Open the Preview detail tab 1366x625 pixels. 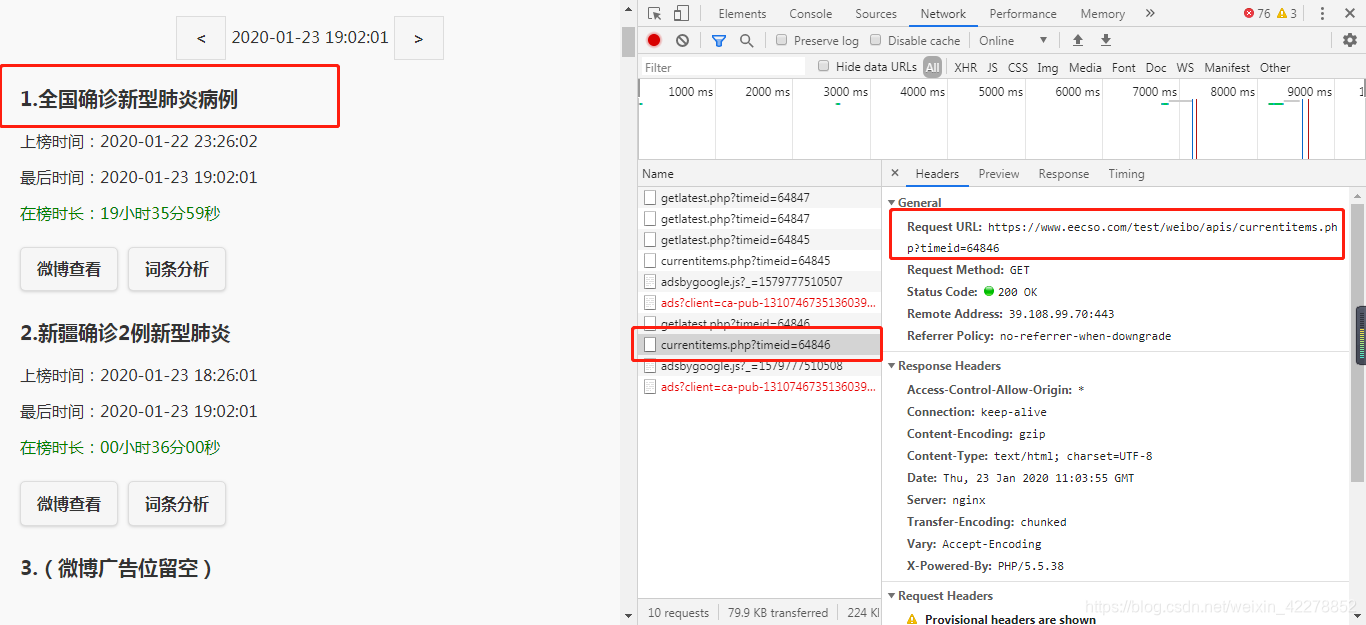tap(999, 174)
